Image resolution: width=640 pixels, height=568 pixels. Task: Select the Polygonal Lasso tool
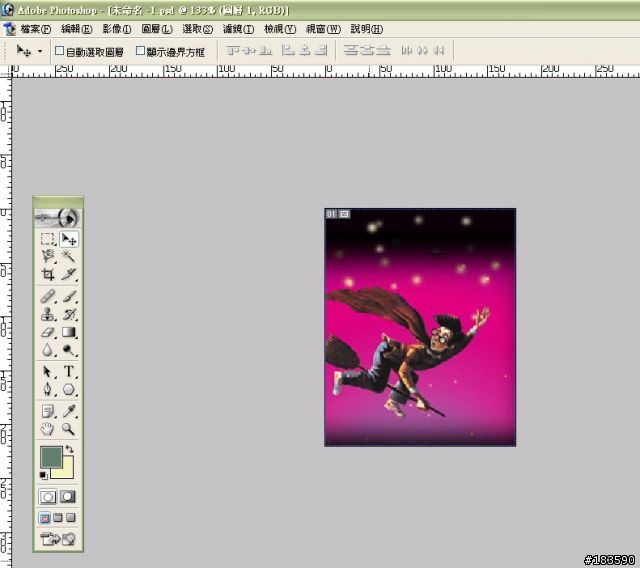[x=48, y=256]
